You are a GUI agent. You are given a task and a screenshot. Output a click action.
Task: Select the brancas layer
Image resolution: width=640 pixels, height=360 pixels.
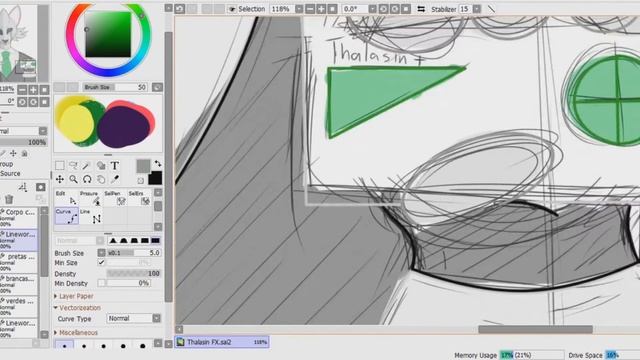[x=19, y=284]
